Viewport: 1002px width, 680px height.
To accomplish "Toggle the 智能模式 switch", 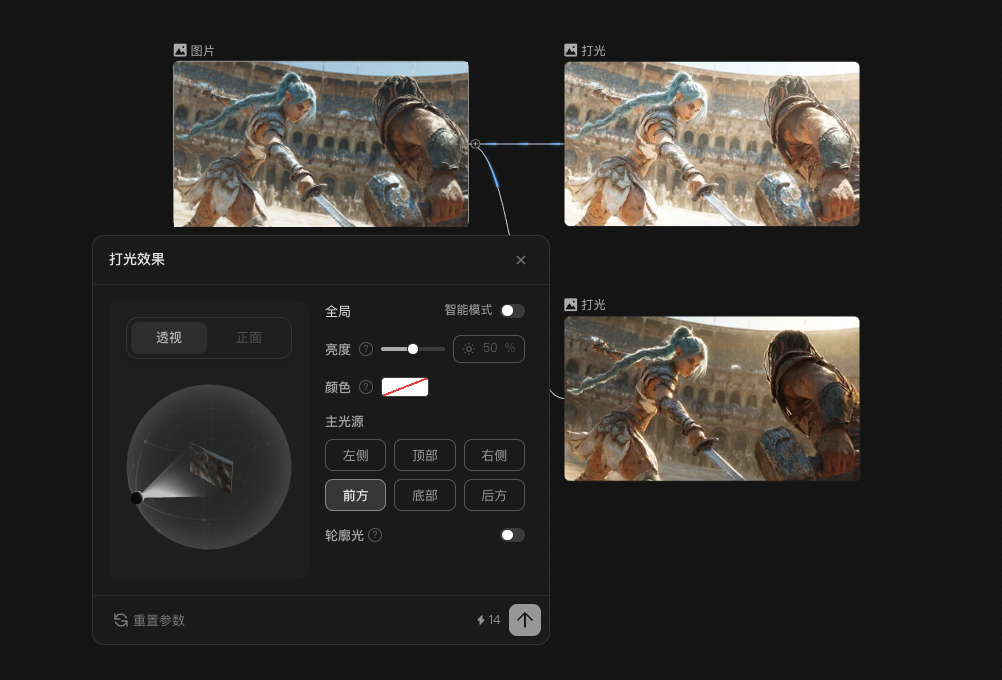I will 512,311.
